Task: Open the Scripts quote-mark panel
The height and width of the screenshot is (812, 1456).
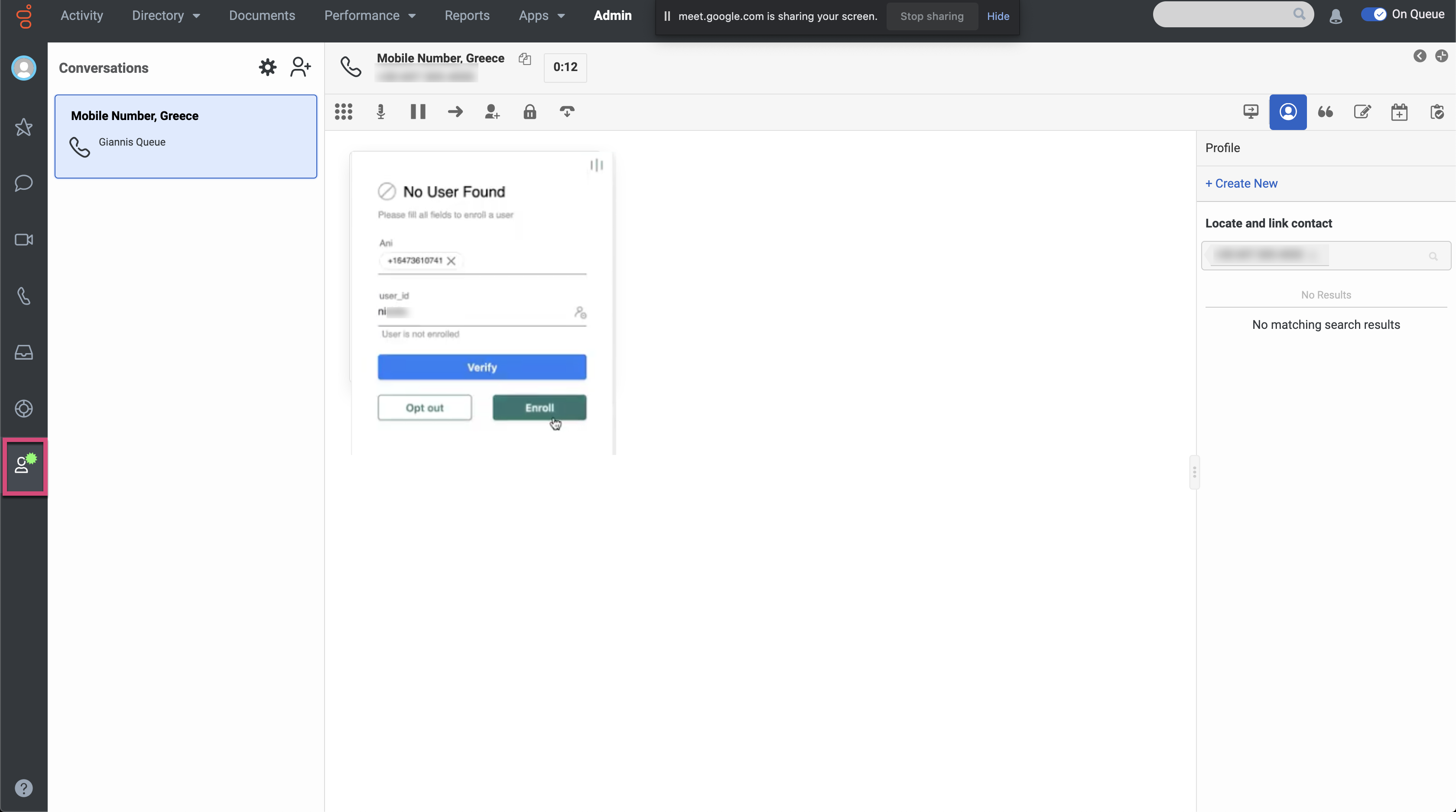Action: pyautogui.click(x=1326, y=112)
